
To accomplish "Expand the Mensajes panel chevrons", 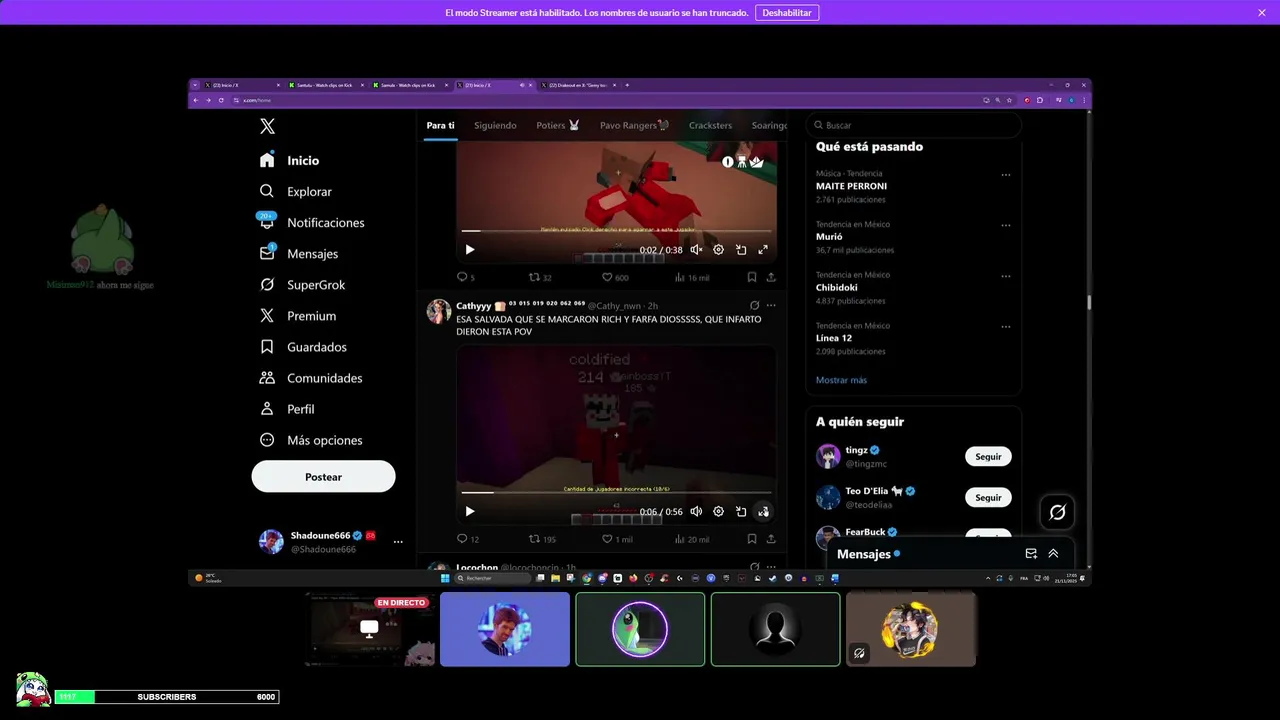I will click(x=1053, y=553).
